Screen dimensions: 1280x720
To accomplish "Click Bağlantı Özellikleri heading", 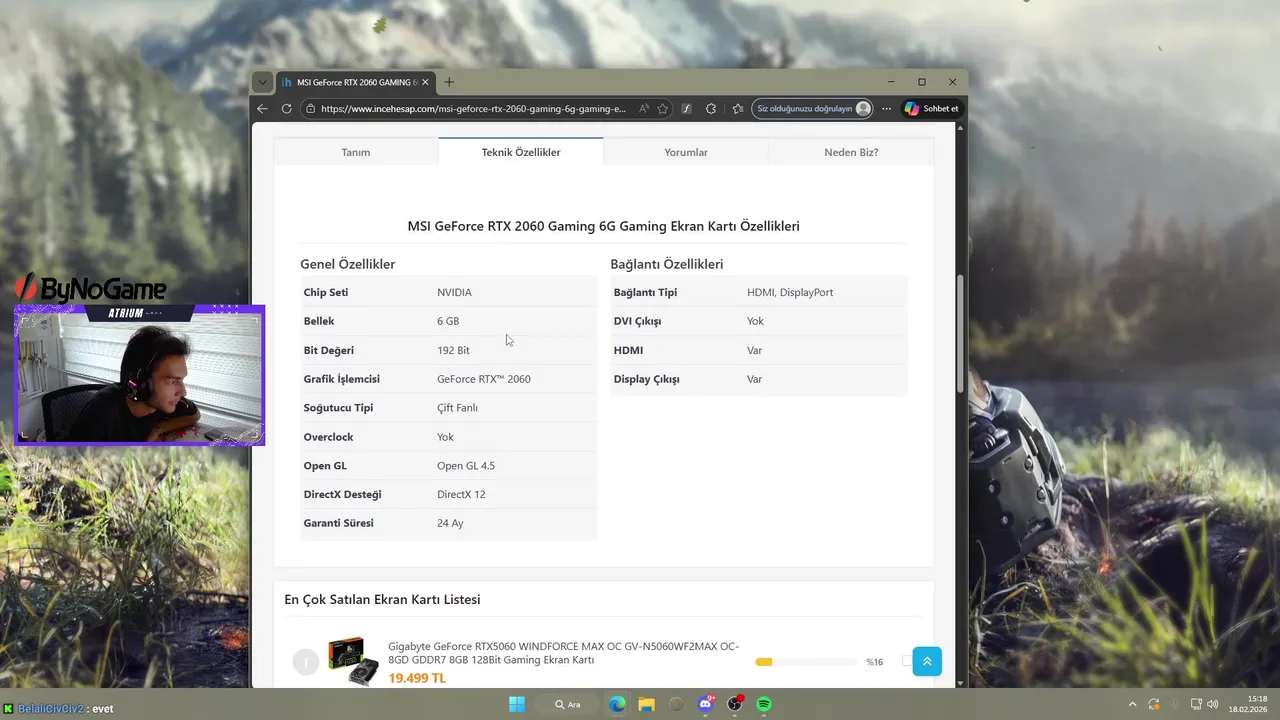I will [667, 264].
